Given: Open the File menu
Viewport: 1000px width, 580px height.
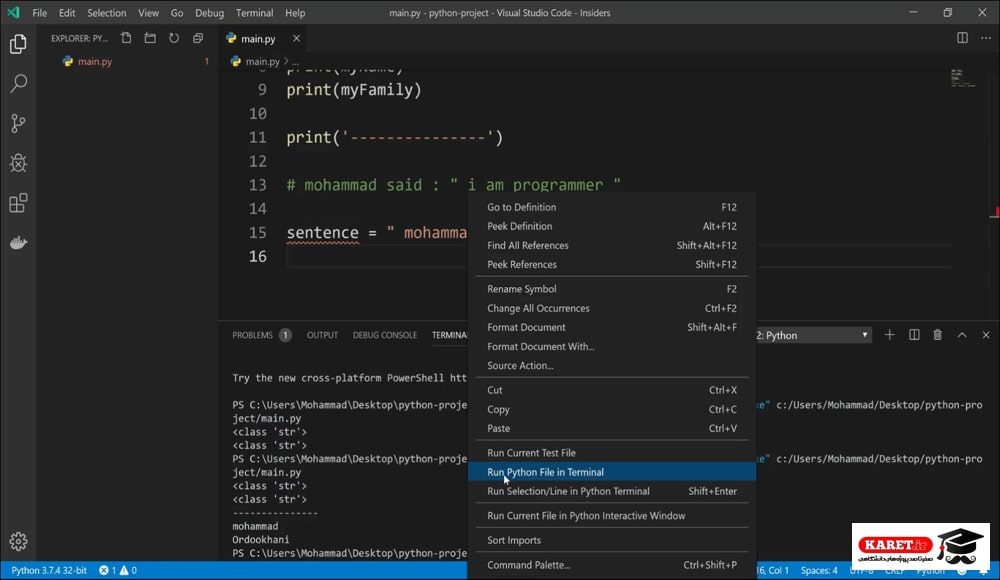Looking at the screenshot, I should [x=40, y=13].
